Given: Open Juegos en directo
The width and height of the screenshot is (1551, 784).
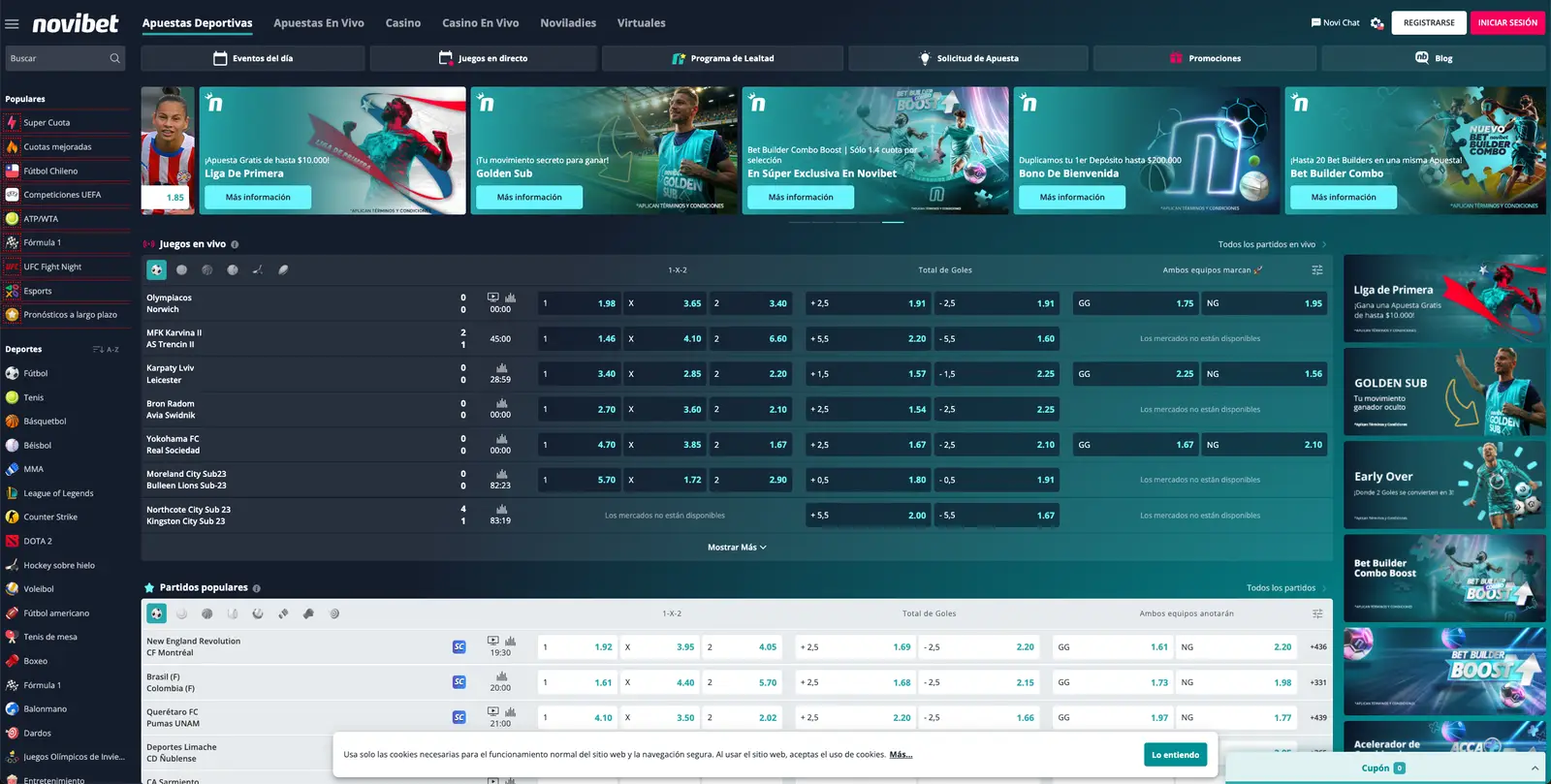Looking at the screenshot, I should [x=483, y=58].
